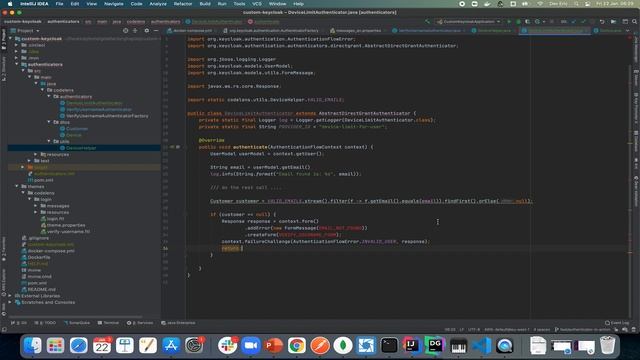Open the Refactor menu
This screenshot has height=360, width=640.
coord(183,4)
